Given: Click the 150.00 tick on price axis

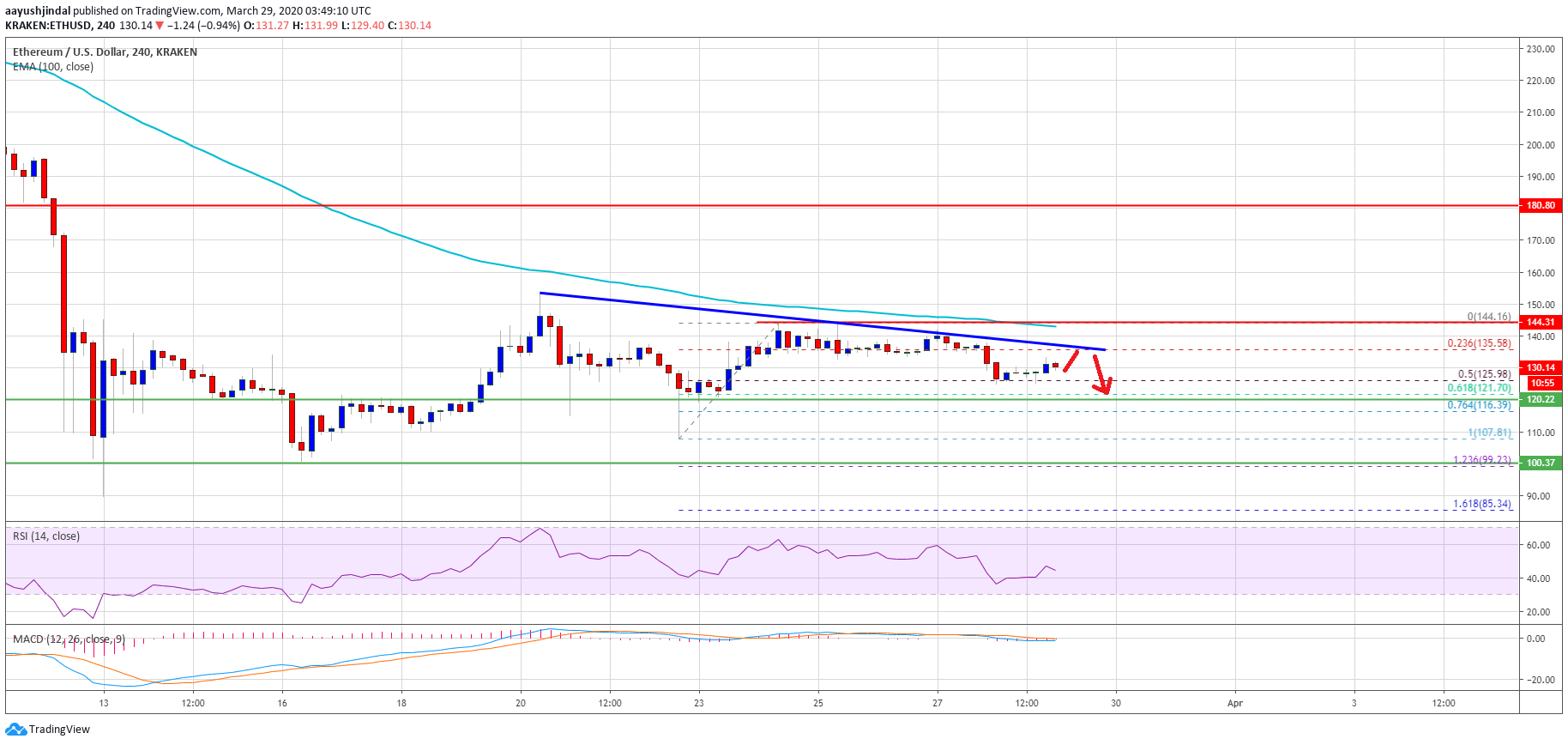Looking at the screenshot, I should pos(1541,305).
